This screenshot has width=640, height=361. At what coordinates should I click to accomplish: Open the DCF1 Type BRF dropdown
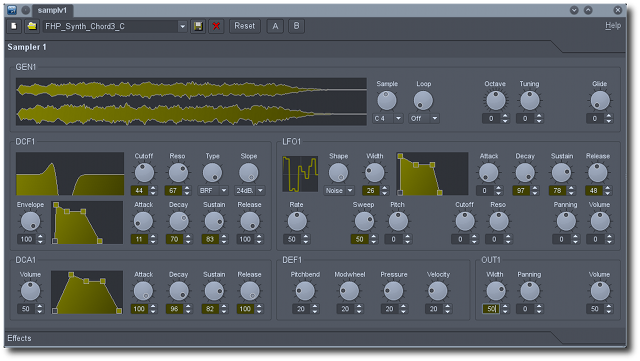(213, 190)
